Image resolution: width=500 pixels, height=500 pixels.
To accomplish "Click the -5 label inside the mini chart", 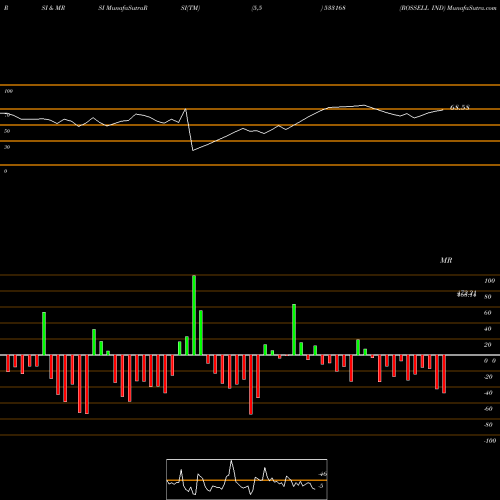I will (321, 486).
